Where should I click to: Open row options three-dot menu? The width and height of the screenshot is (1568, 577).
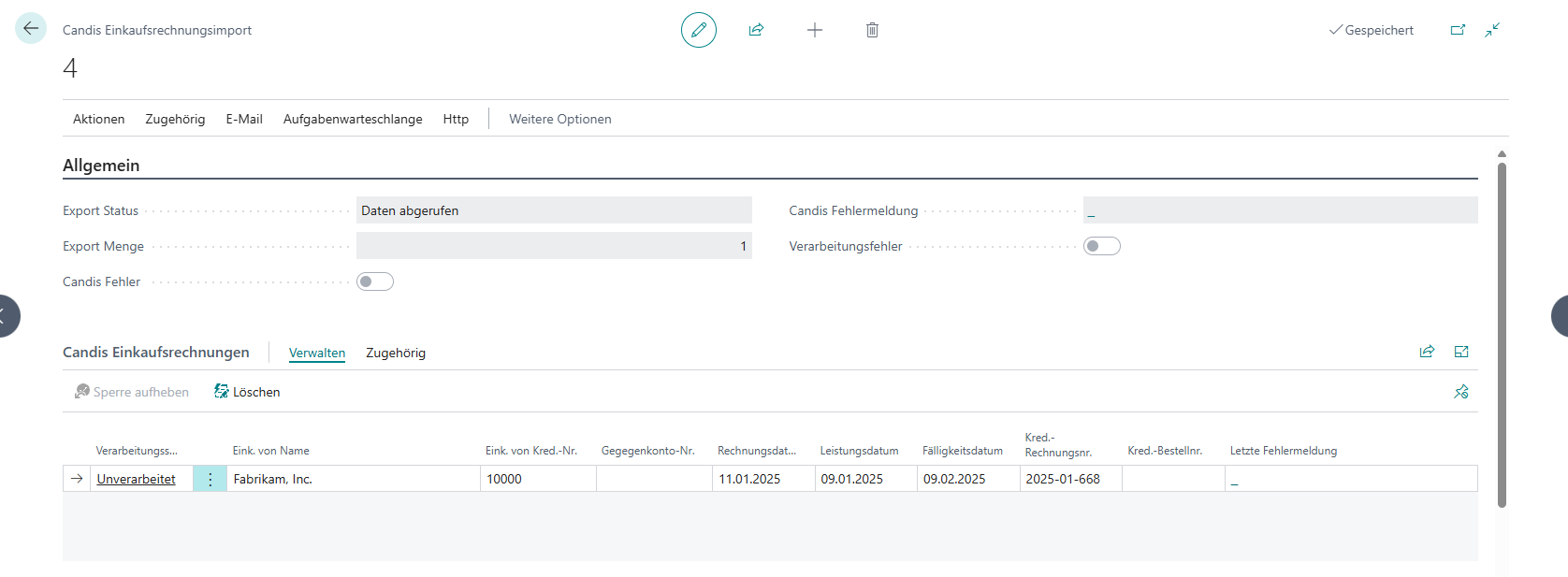[x=211, y=479]
